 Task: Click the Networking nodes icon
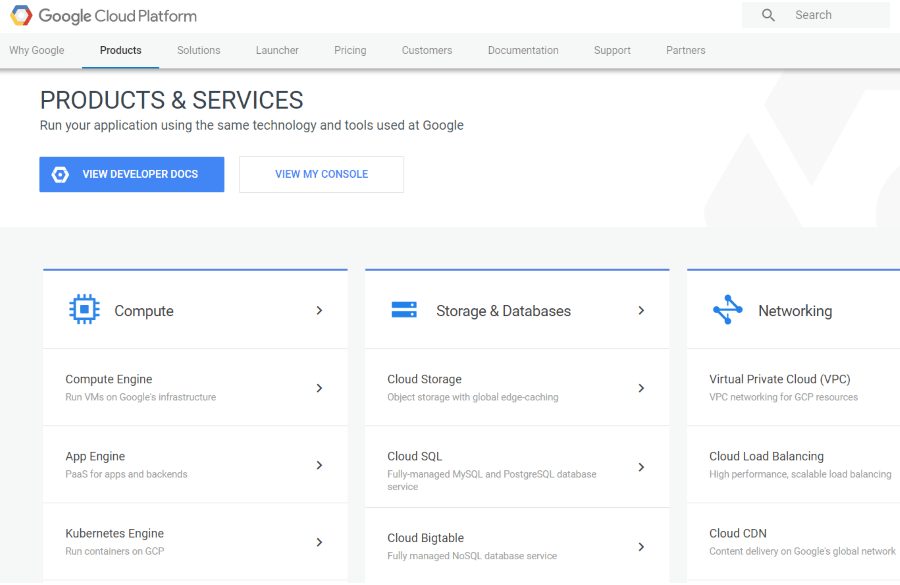coord(727,310)
